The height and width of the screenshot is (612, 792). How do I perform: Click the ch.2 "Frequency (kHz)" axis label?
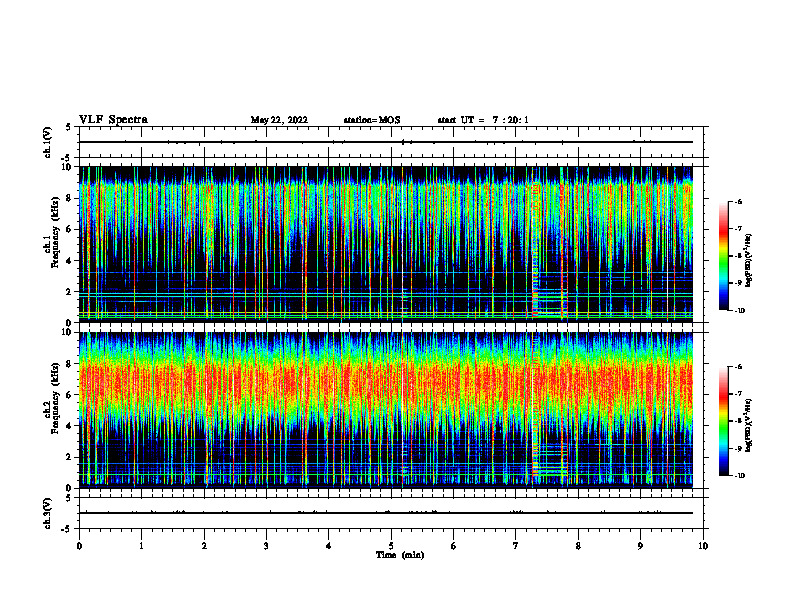(x=56, y=398)
